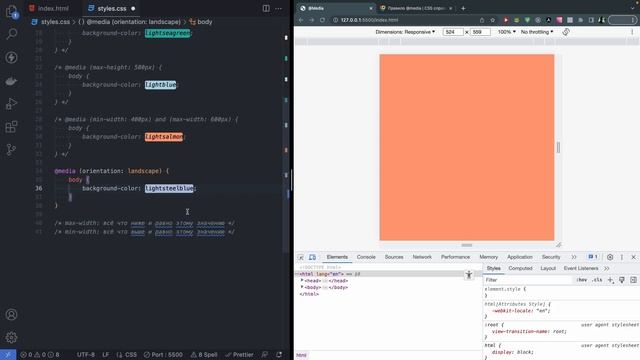Open the browser side panel icon
Image resolution: width=640 pixels, height=360 pixels.
(591, 20)
